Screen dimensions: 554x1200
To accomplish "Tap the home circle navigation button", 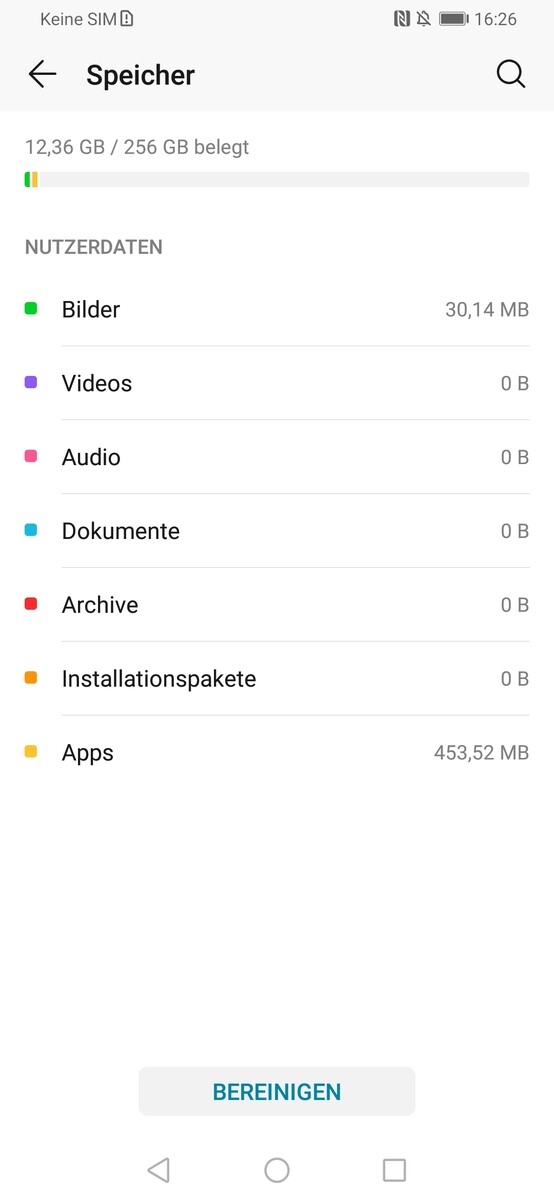I will 277,1169.
